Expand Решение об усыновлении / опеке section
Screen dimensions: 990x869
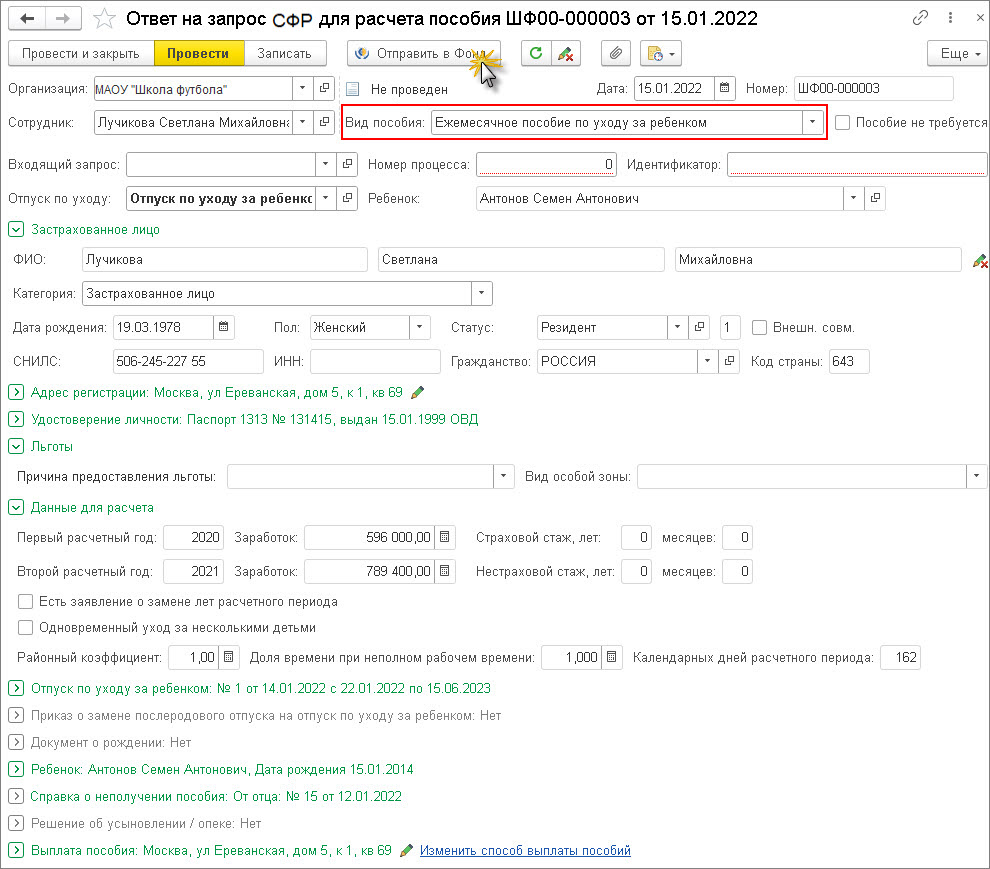click(16, 823)
